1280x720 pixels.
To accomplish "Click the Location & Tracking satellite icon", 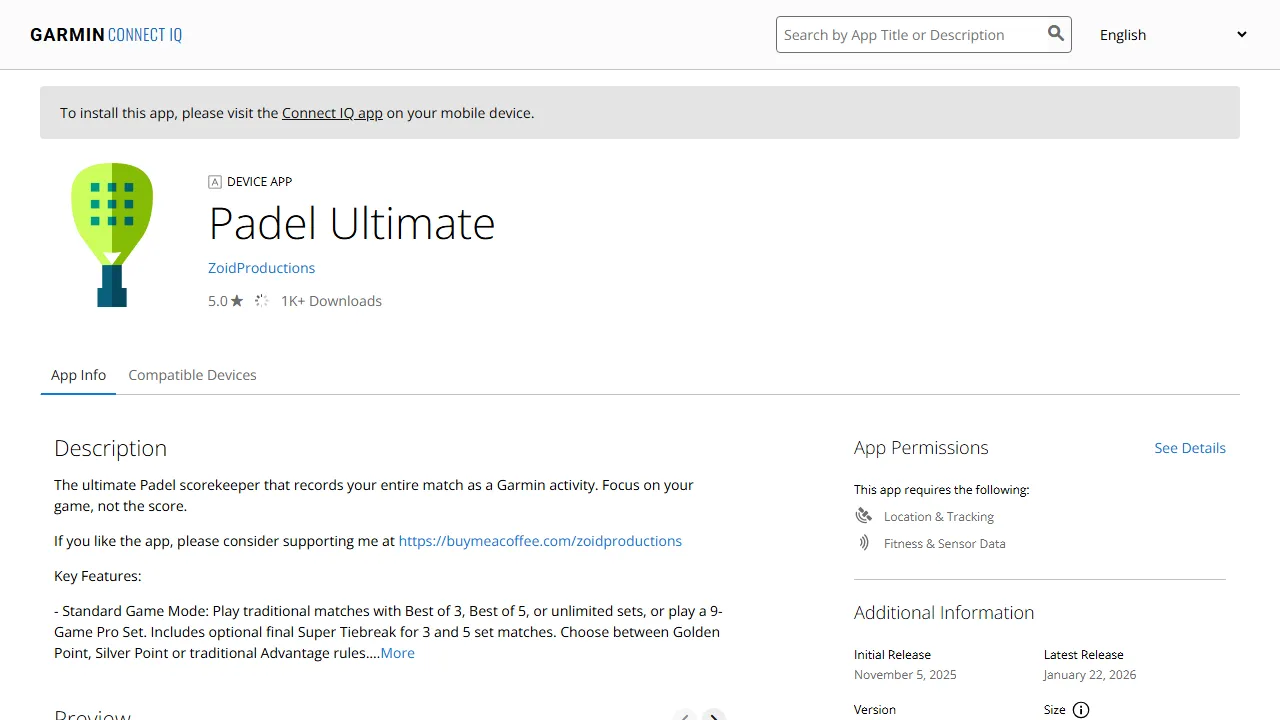I will (x=864, y=516).
